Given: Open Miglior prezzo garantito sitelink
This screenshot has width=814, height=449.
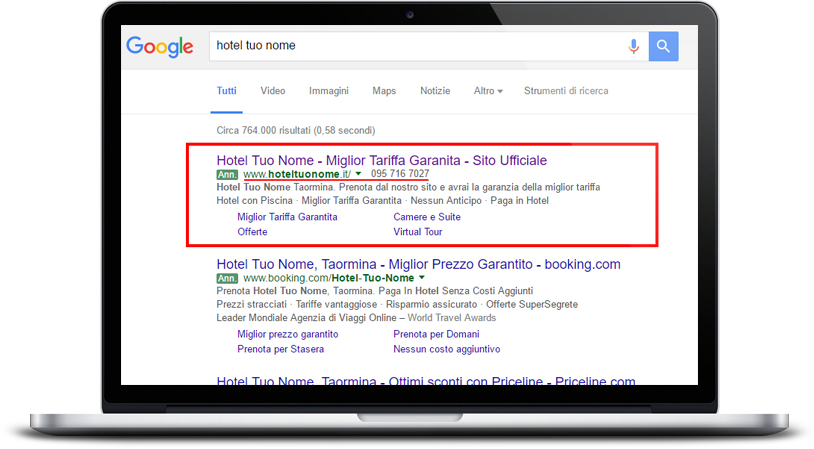Looking at the screenshot, I should 288,334.
